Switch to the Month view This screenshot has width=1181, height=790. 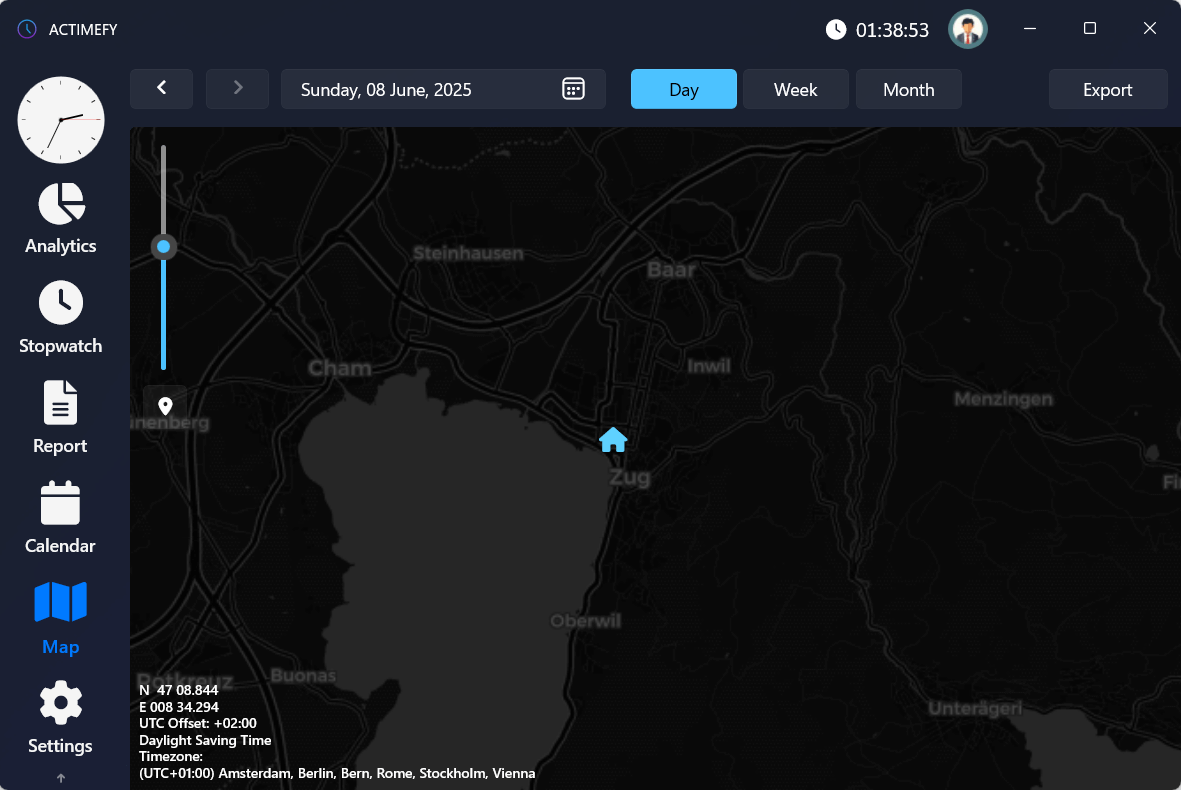pyautogui.click(x=908, y=89)
